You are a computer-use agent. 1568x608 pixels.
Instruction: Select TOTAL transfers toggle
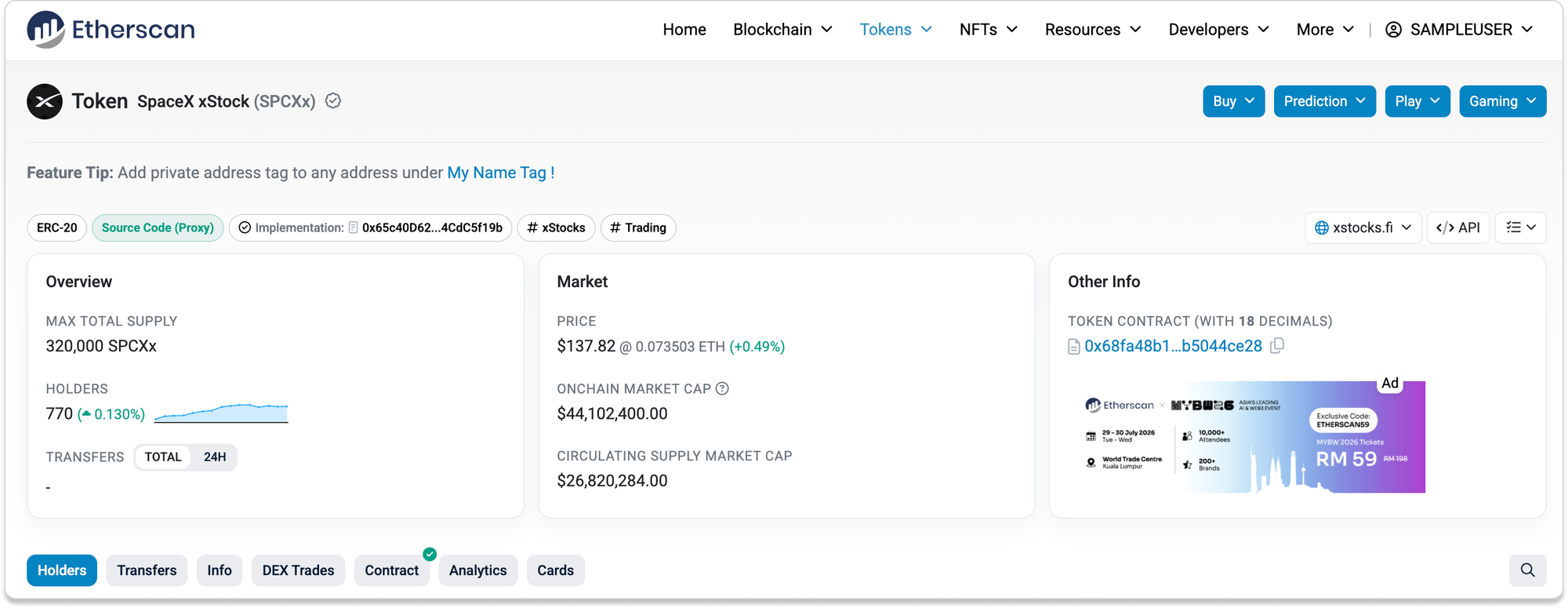point(163,457)
